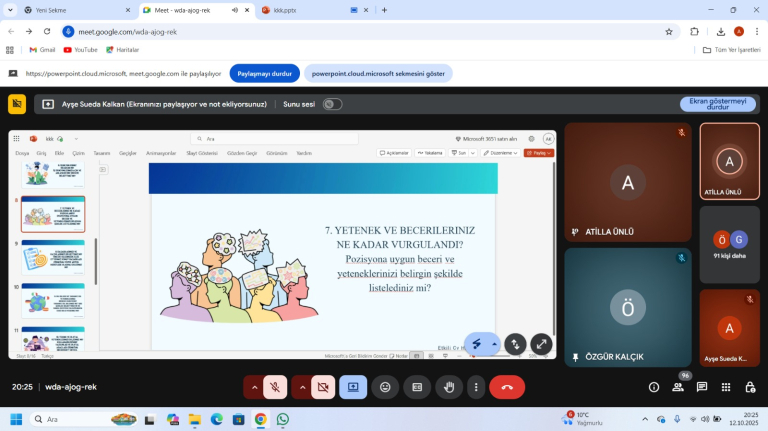
Task: Toggle the Sunu sesi switch
Action: pos(332,104)
